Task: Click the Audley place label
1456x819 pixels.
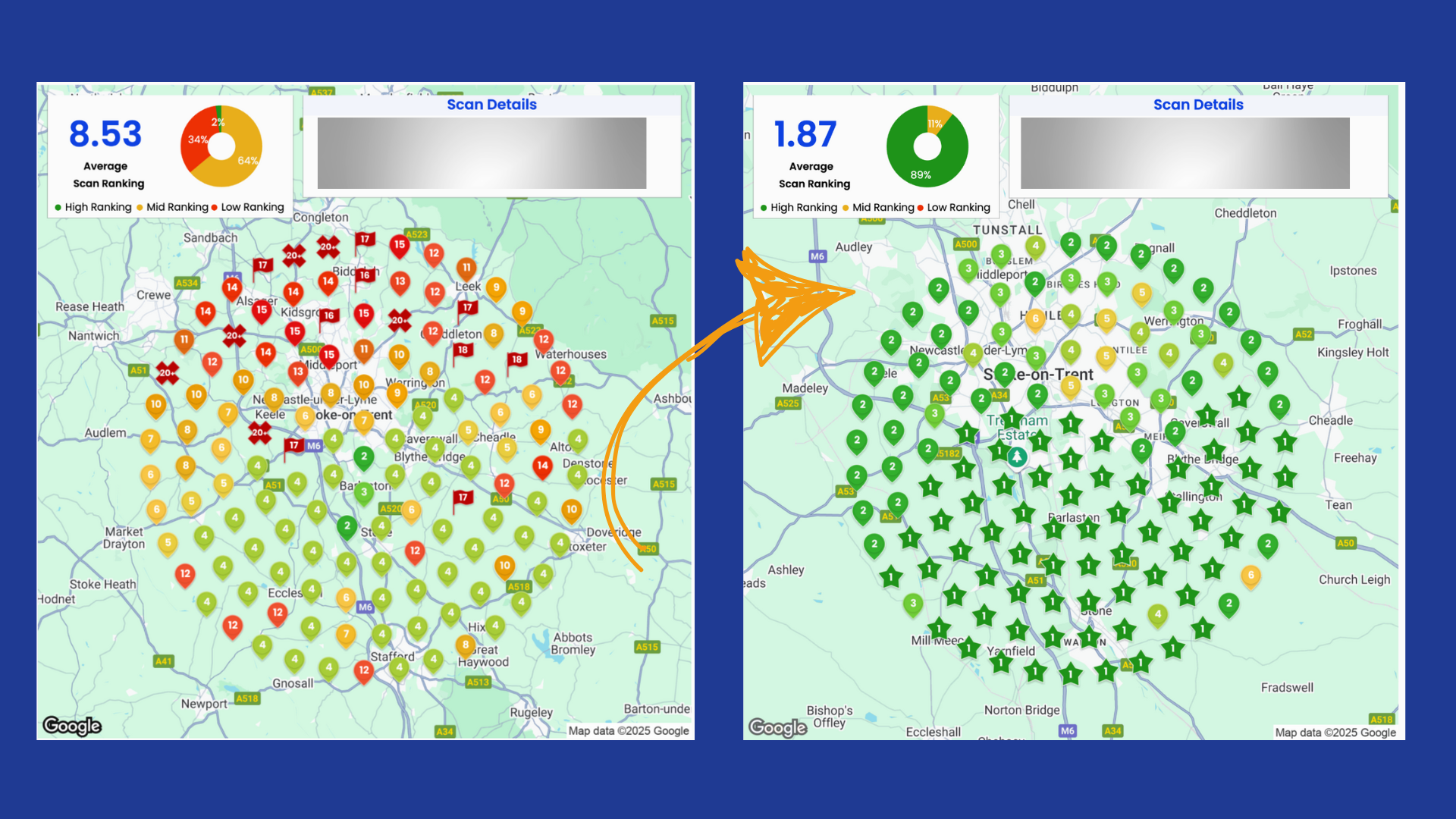Action: [853, 247]
